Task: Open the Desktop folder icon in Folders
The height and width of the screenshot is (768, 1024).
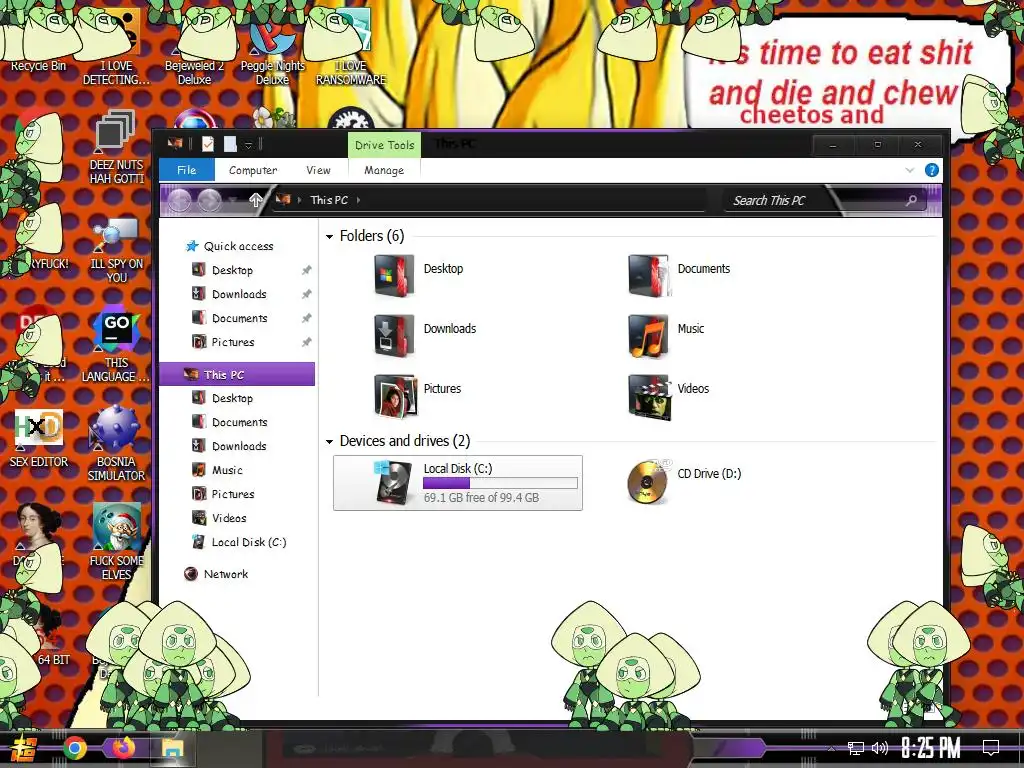Action: [x=393, y=276]
